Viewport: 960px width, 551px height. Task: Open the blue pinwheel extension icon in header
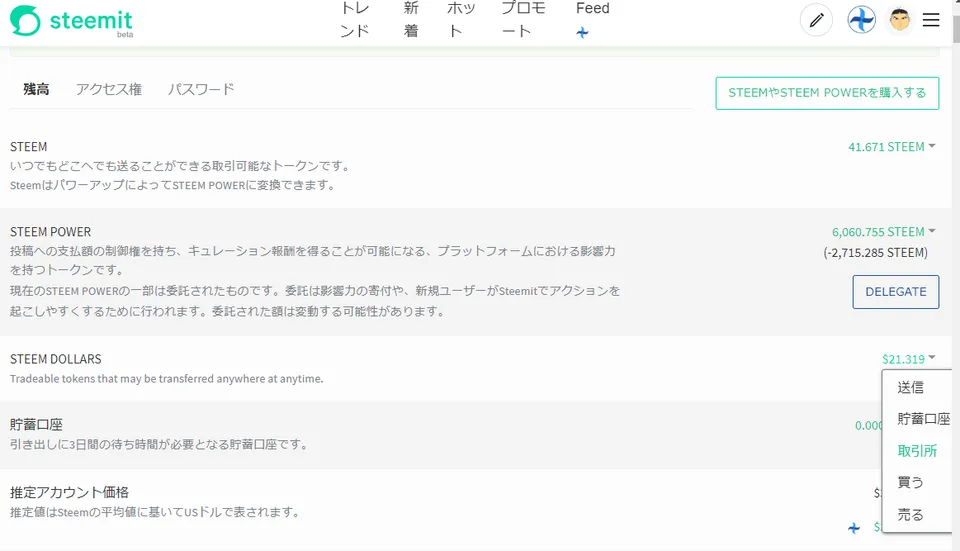[x=861, y=20]
